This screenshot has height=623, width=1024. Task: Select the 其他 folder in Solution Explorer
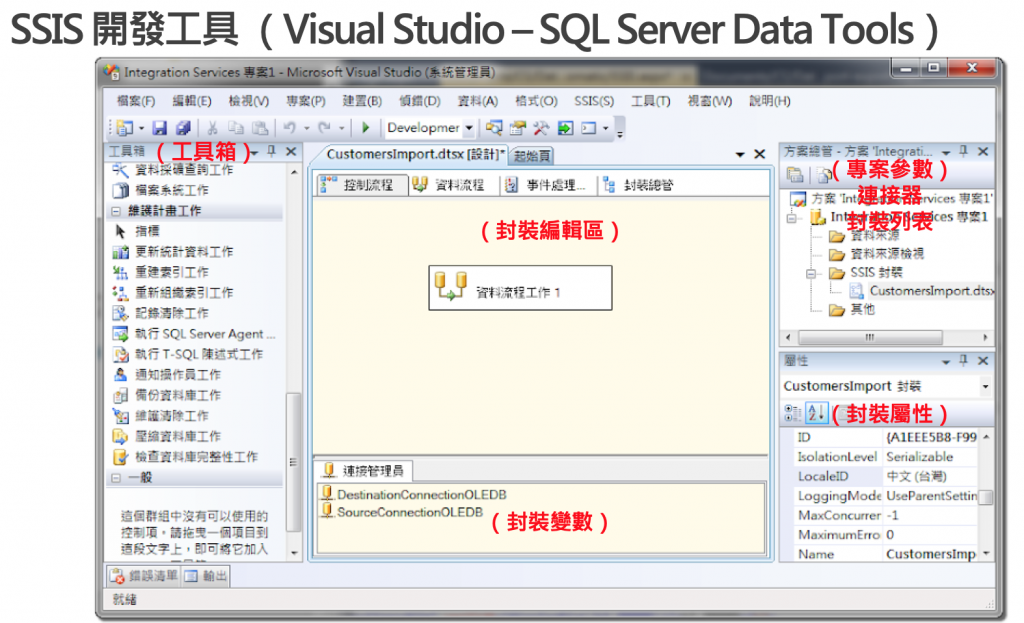pos(852,310)
